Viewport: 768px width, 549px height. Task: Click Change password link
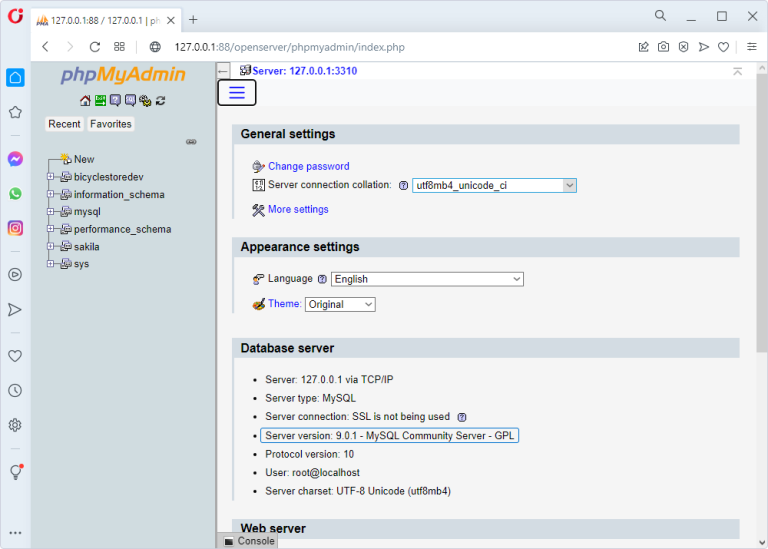coord(309,167)
